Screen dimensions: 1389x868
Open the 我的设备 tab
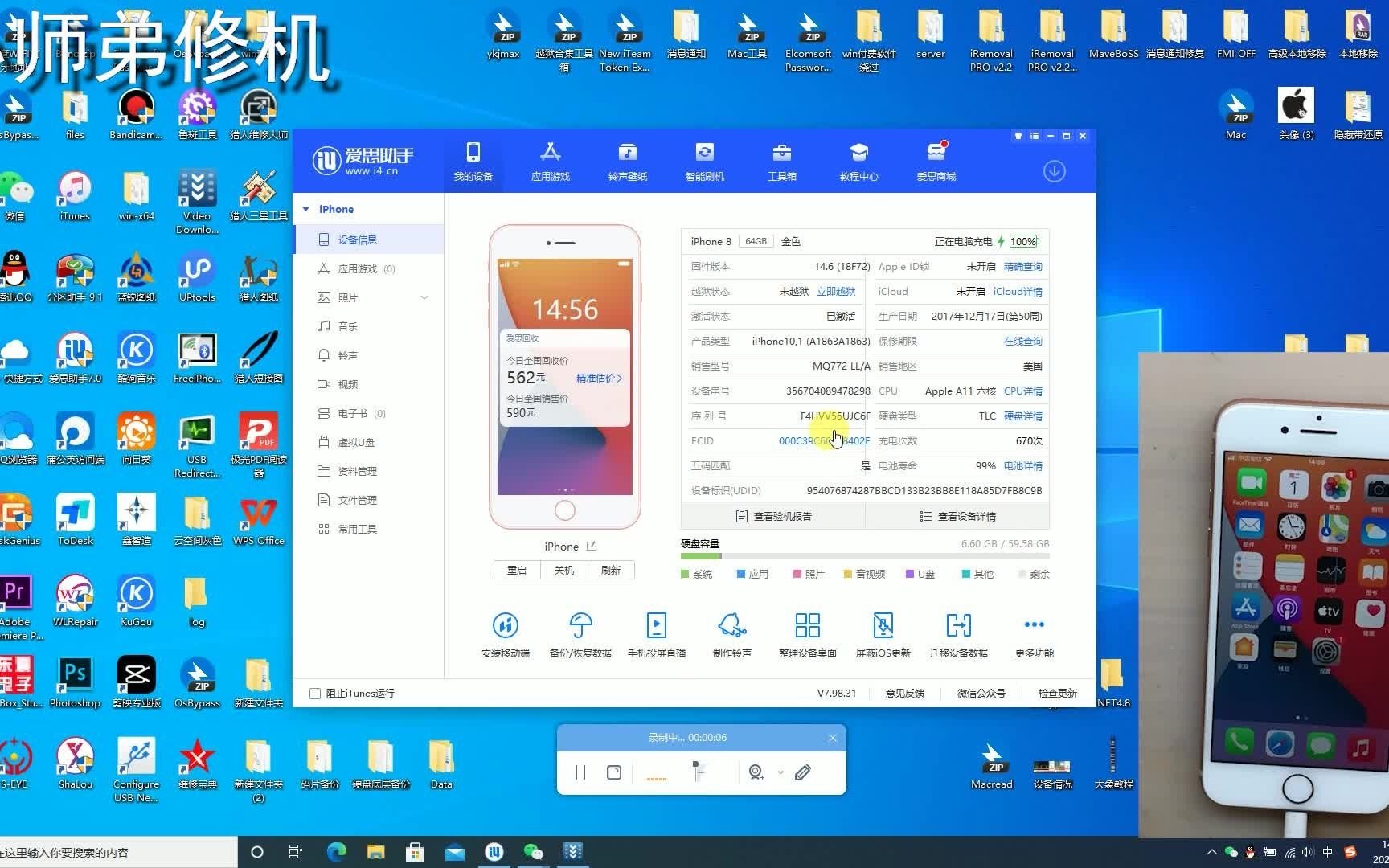coord(473,162)
